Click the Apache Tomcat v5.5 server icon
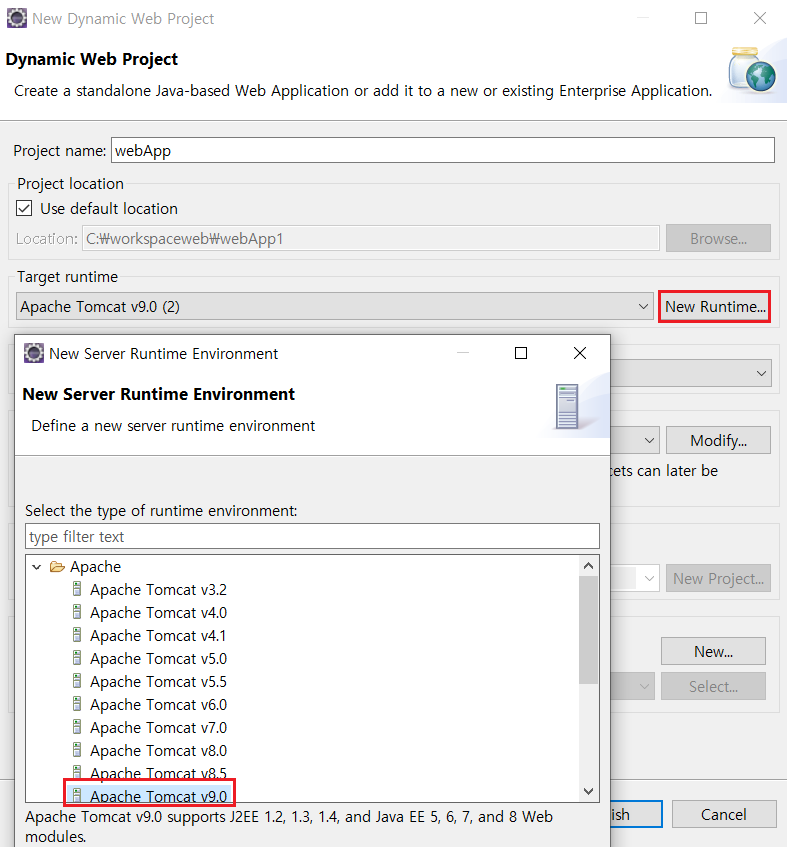Image resolution: width=787 pixels, height=847 pixels. [x=77, y=681]
